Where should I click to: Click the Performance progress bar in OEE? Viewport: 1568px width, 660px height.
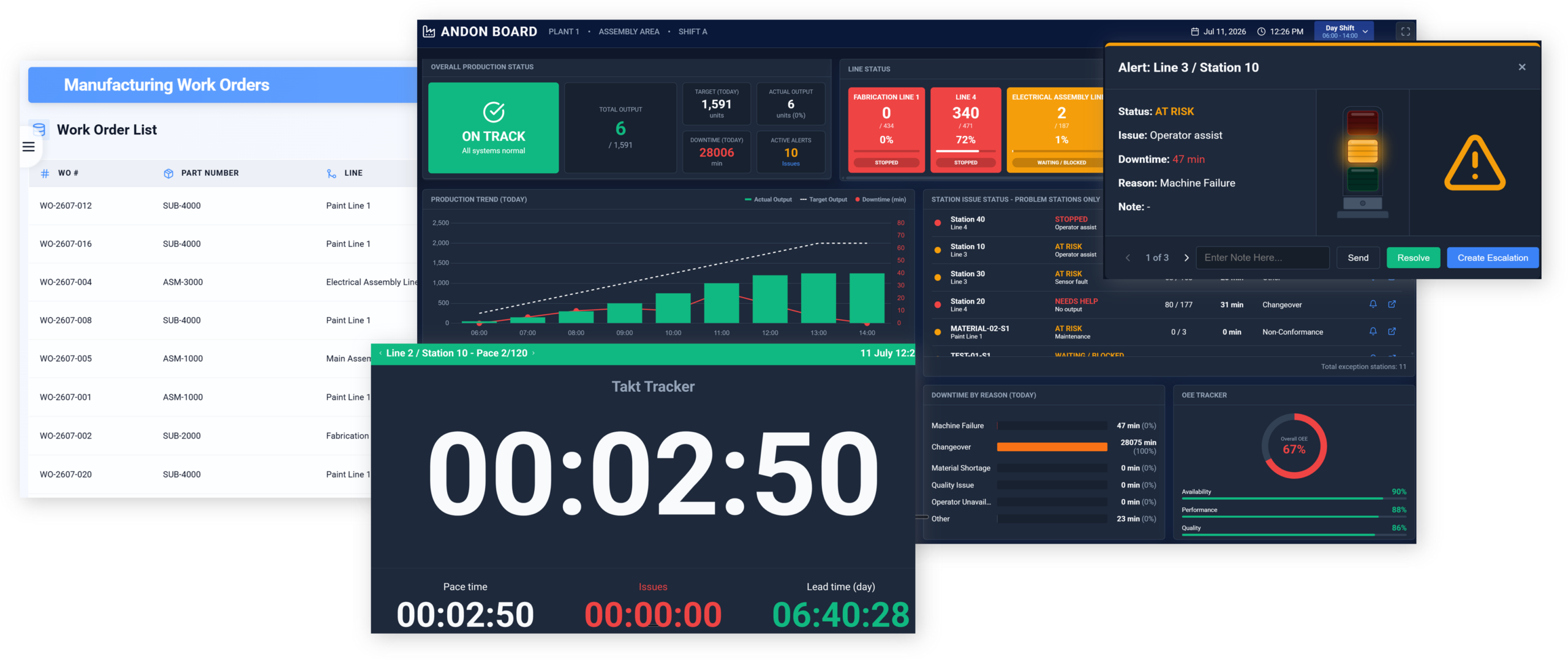(1294, 517)
